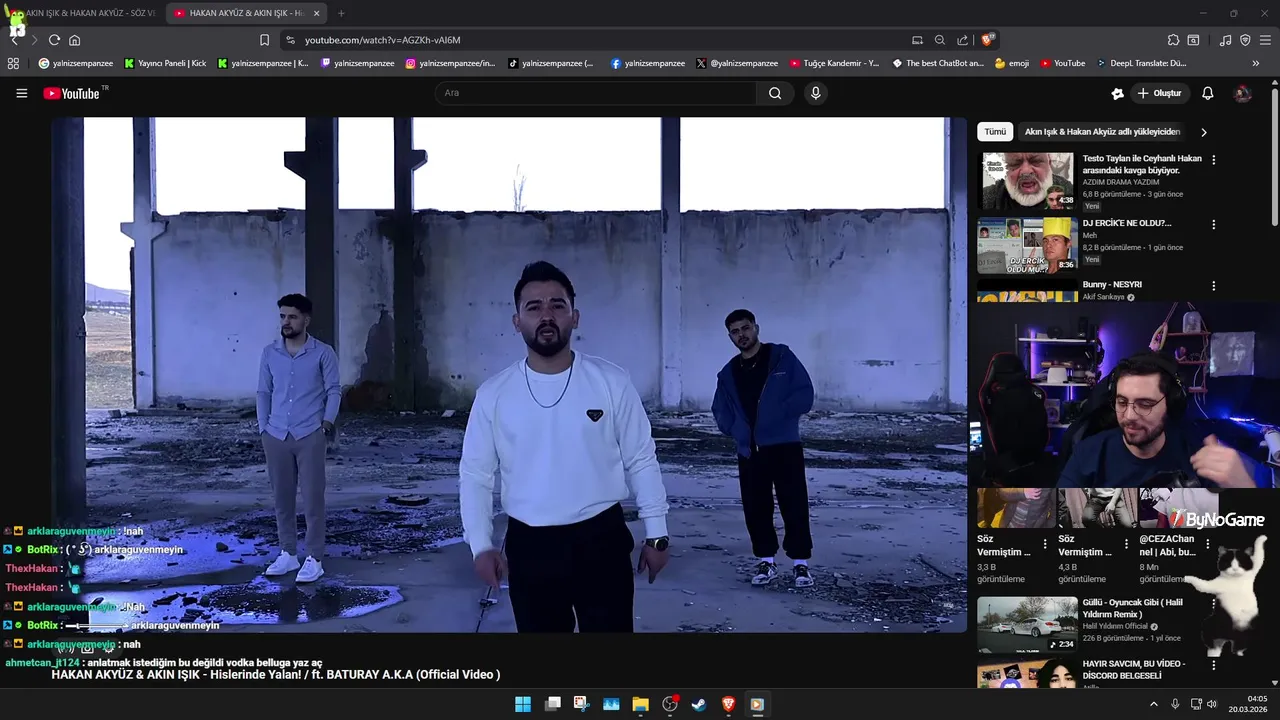Go to the browser home page icon
This screenshot has height=720, width=1280.
(x=74, y=40)
